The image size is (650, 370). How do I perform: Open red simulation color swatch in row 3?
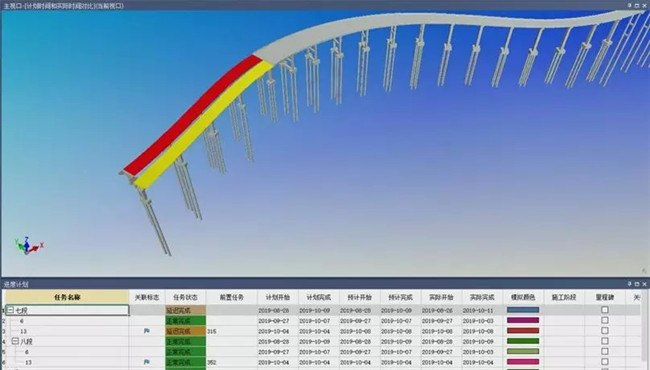click(523, 331)
